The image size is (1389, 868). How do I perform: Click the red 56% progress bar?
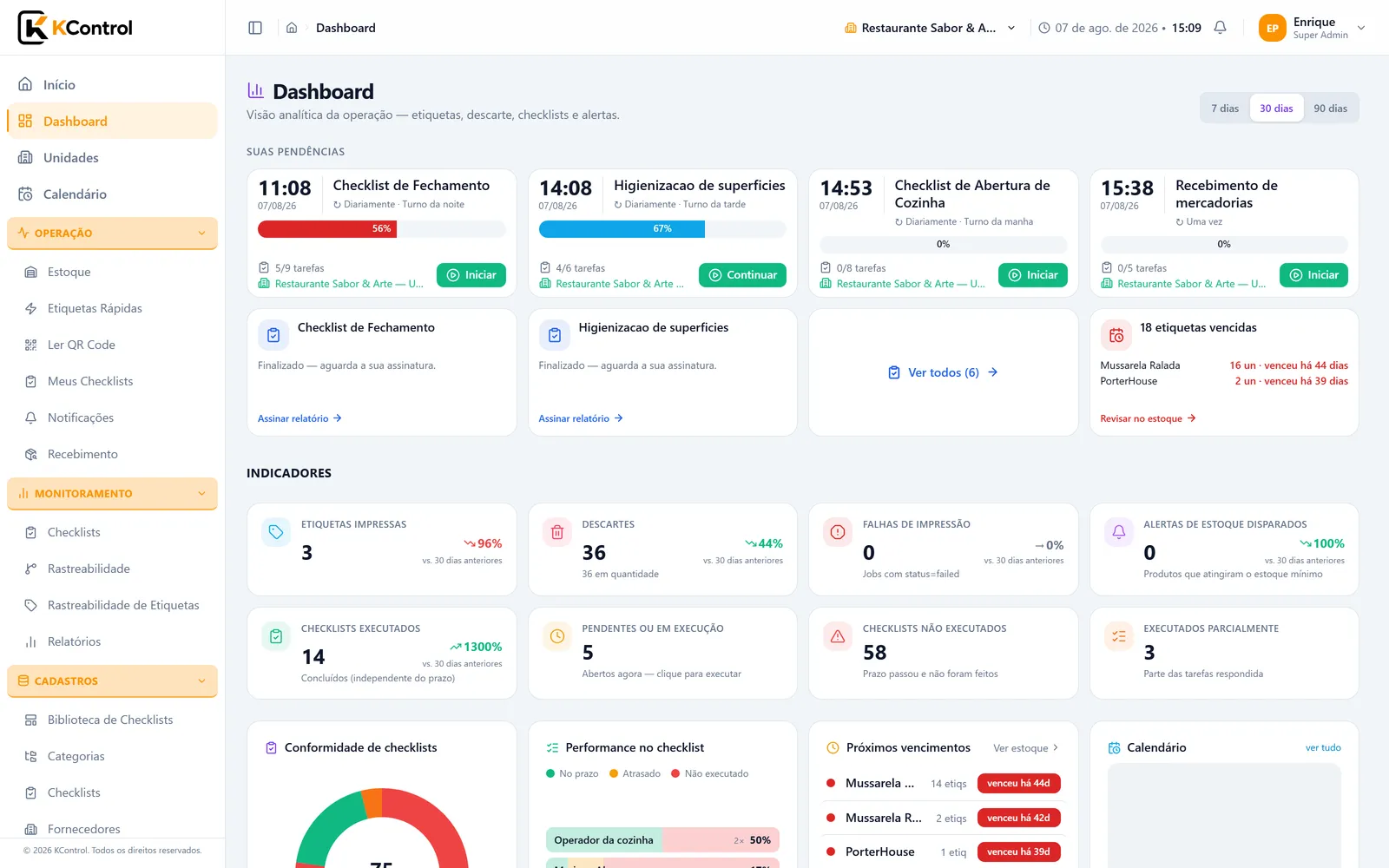click(x=327, y=229)
